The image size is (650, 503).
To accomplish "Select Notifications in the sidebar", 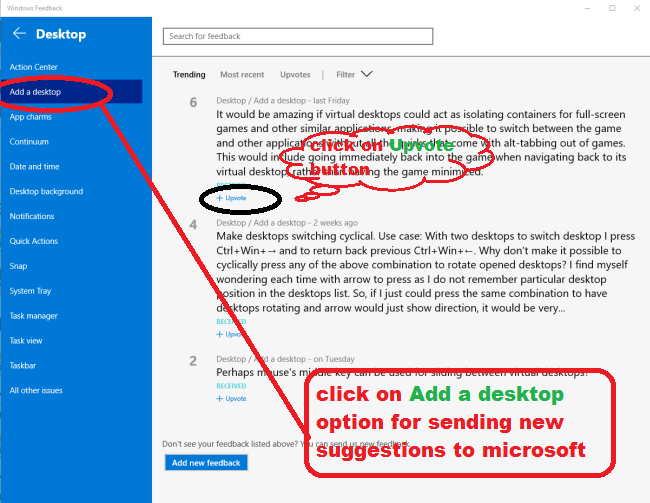I will [x=32, y=216].
